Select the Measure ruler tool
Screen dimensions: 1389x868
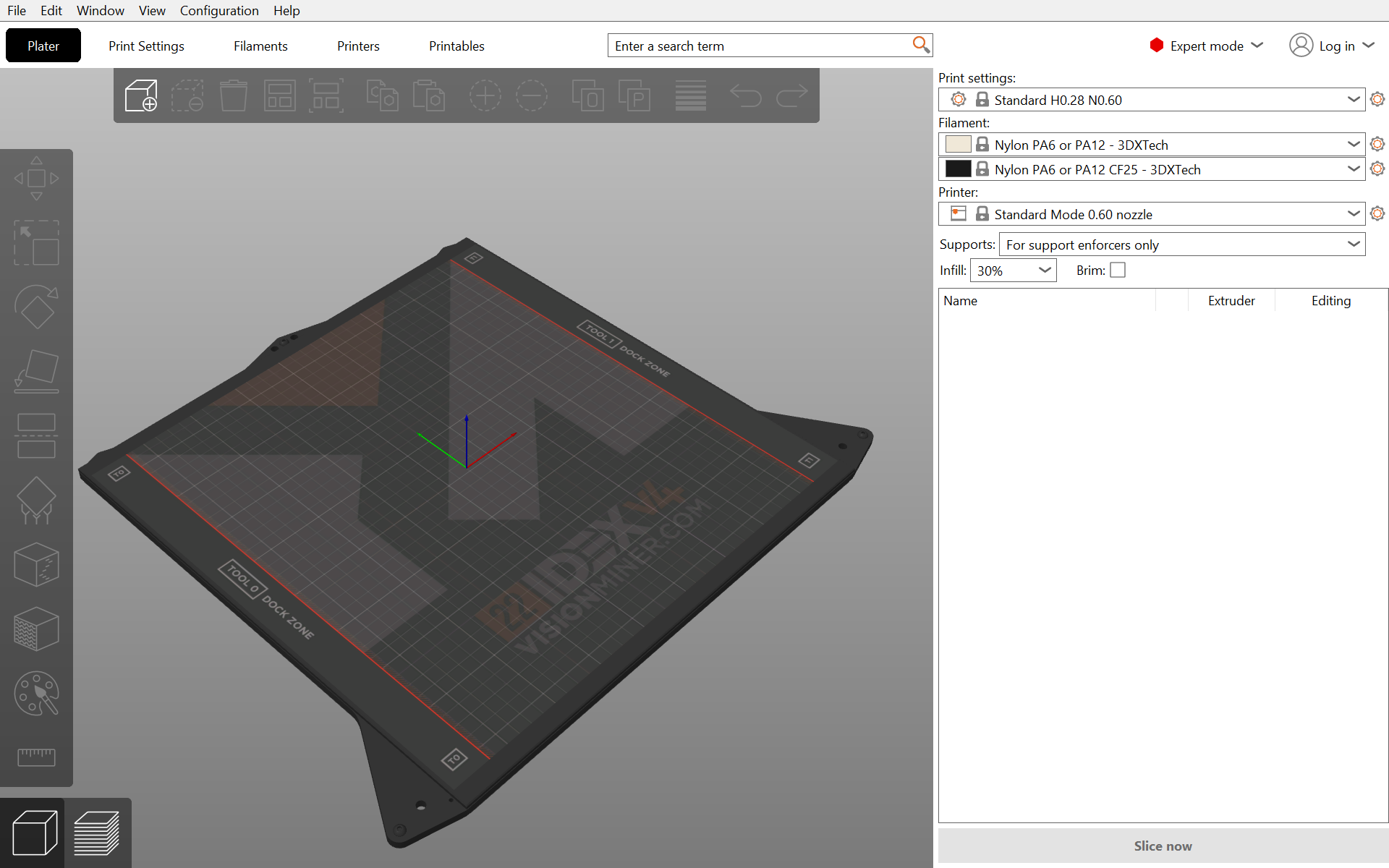(x=36, y=757)
